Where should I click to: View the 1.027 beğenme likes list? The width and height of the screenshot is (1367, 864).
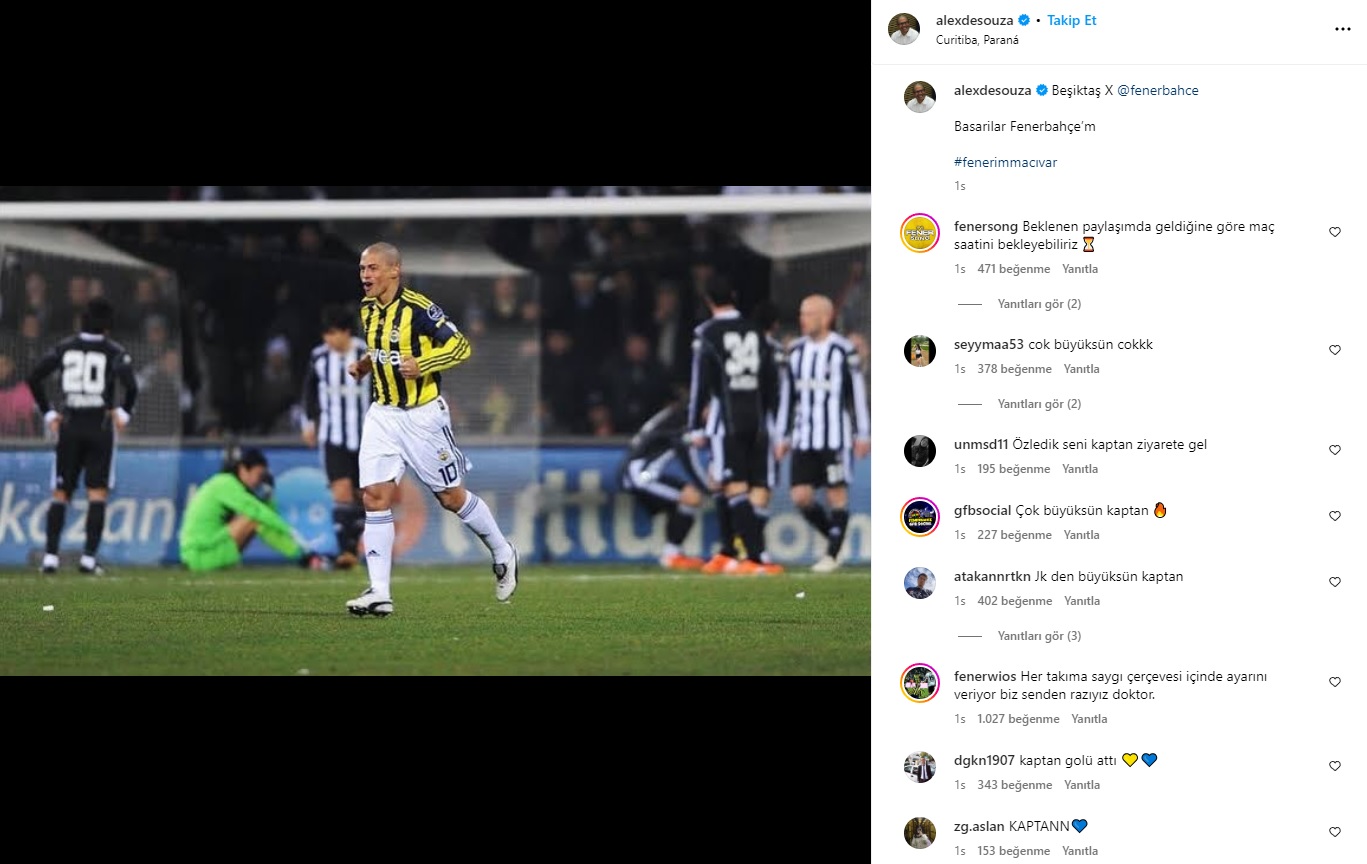point(1018,719)
